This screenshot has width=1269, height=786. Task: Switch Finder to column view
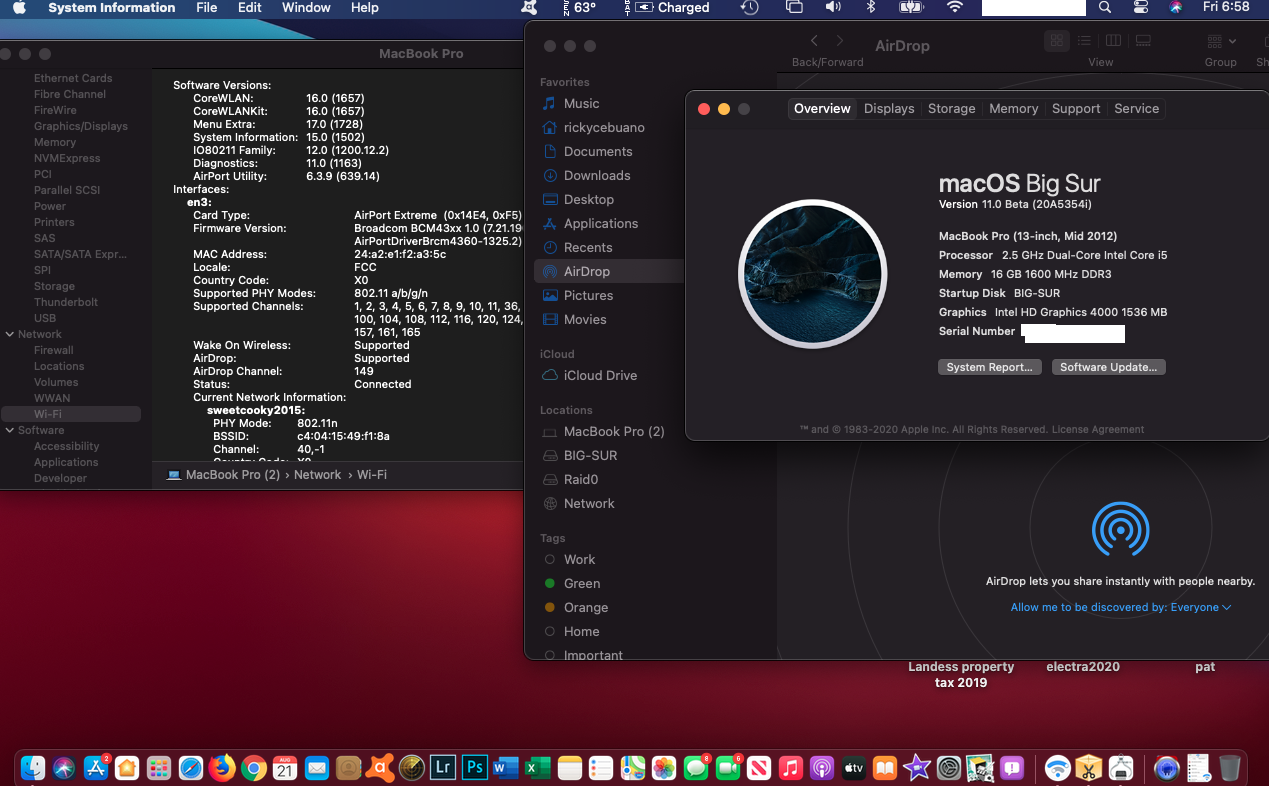point(1113,41)
